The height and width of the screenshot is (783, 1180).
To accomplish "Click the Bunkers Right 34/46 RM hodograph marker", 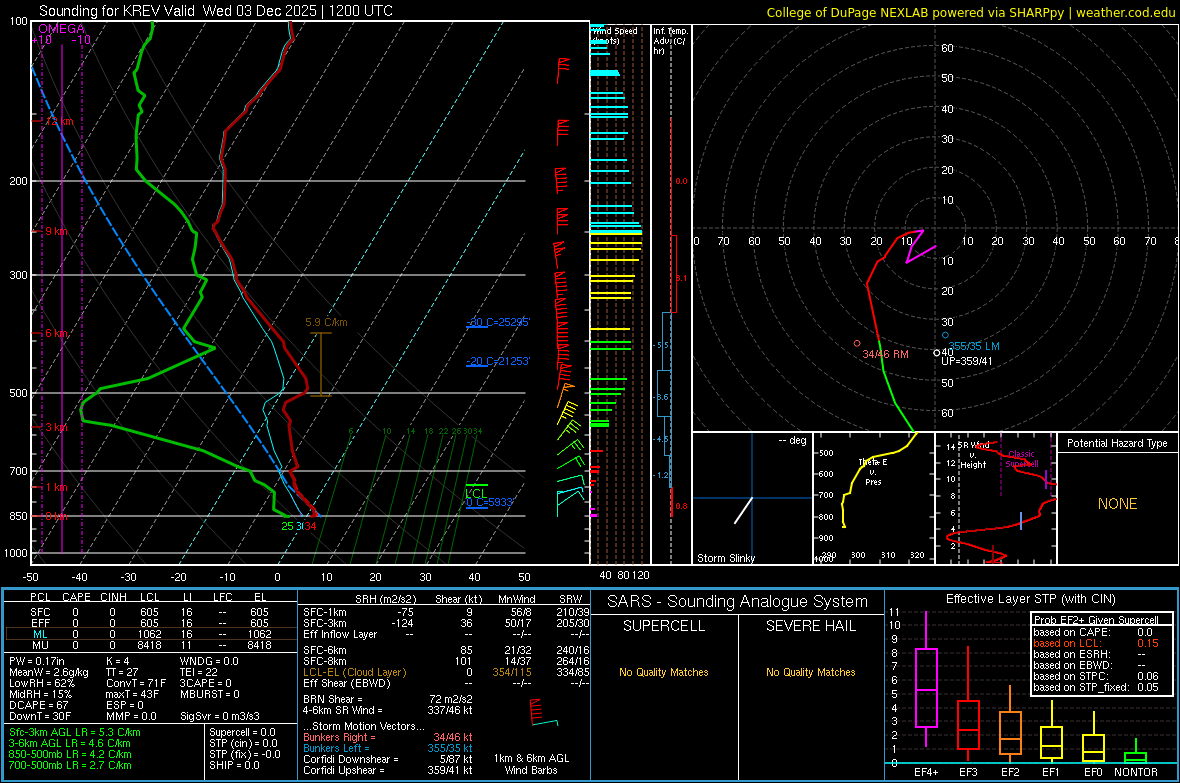I will click(857, 343).
